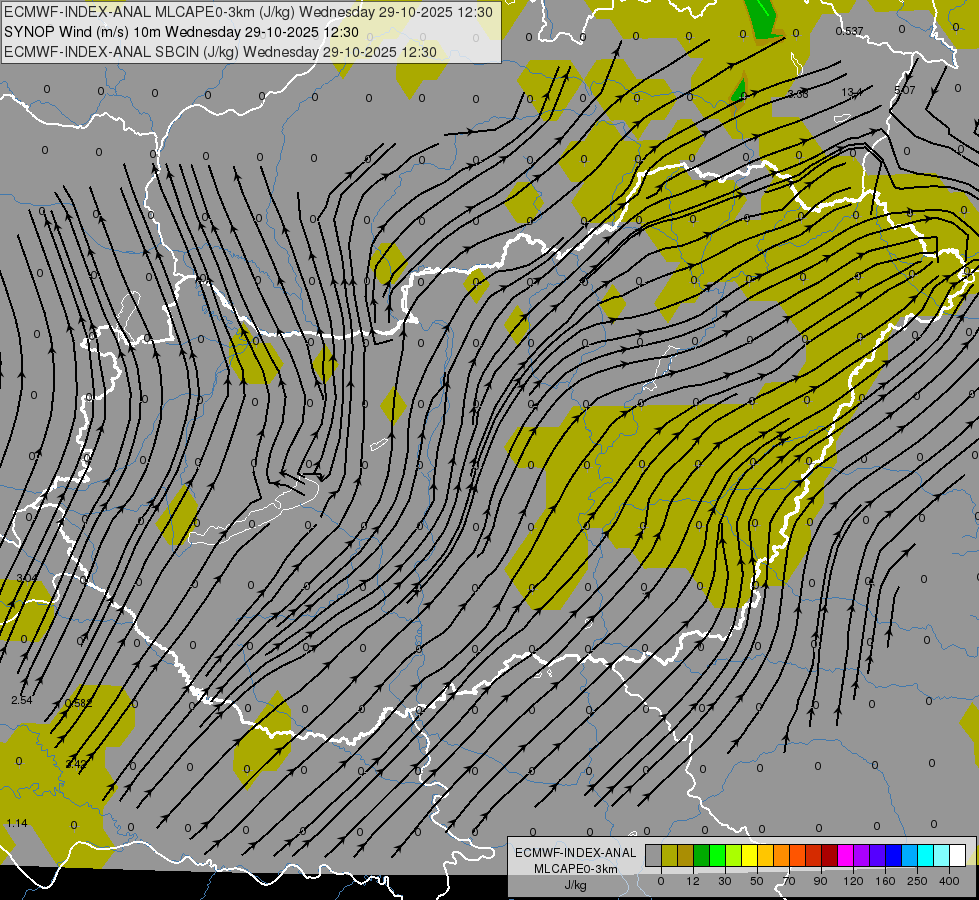Click the legend tick value '90'
The height and width of the screenshot is (900, 979).
tap(820, 881)
